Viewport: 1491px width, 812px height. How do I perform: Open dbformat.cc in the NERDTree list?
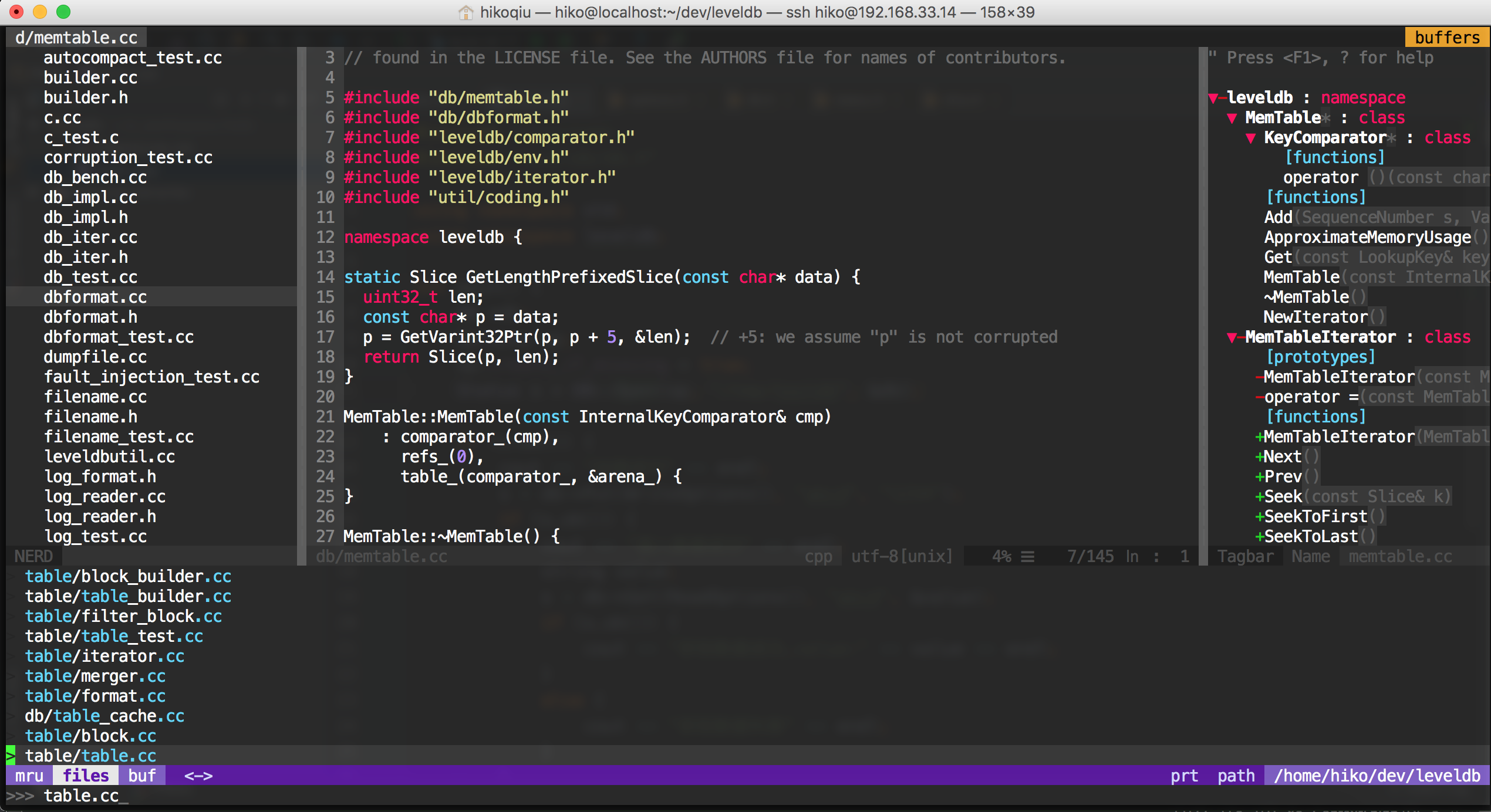point(95,297)
